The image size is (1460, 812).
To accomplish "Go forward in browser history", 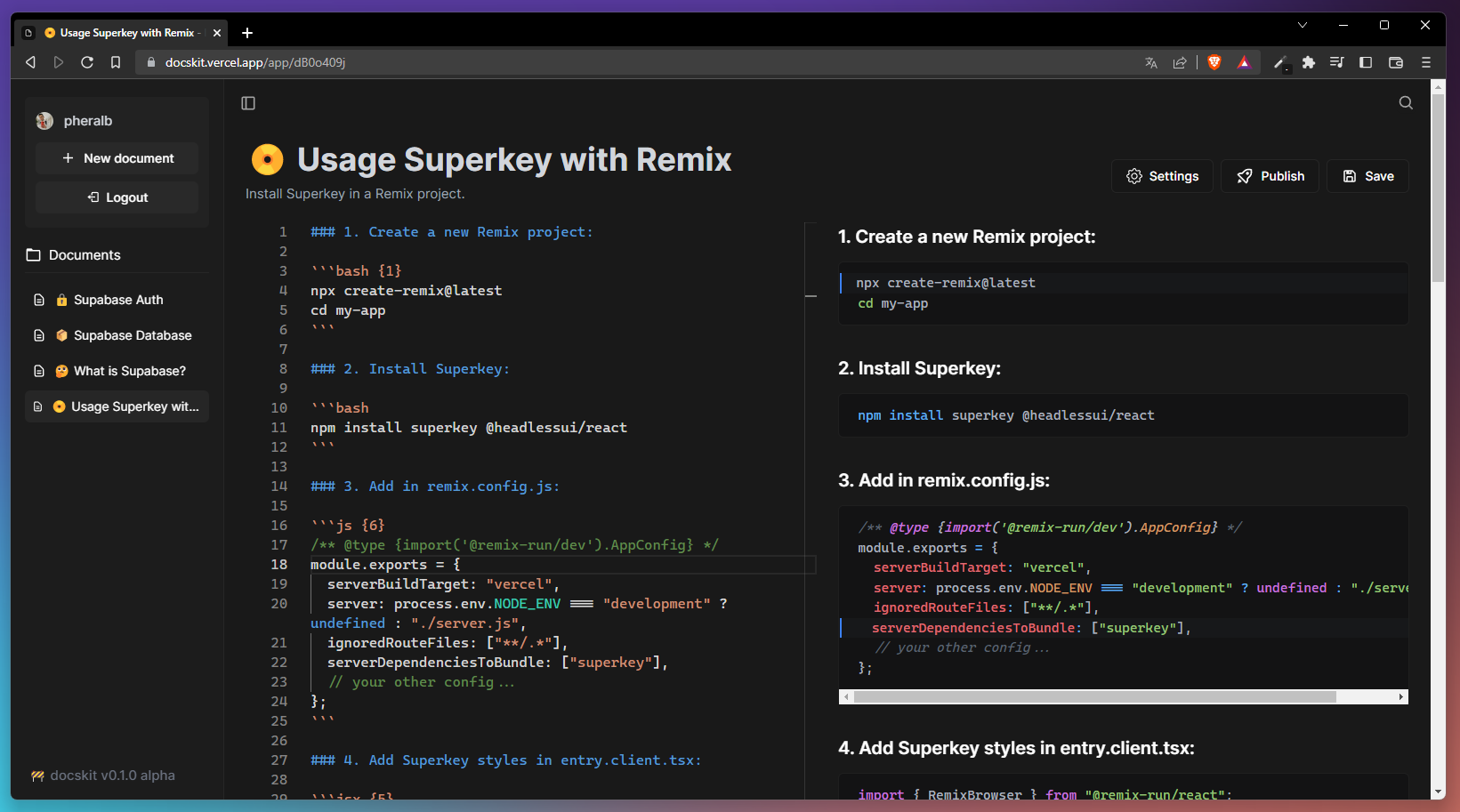I will [x=59, y=62].
